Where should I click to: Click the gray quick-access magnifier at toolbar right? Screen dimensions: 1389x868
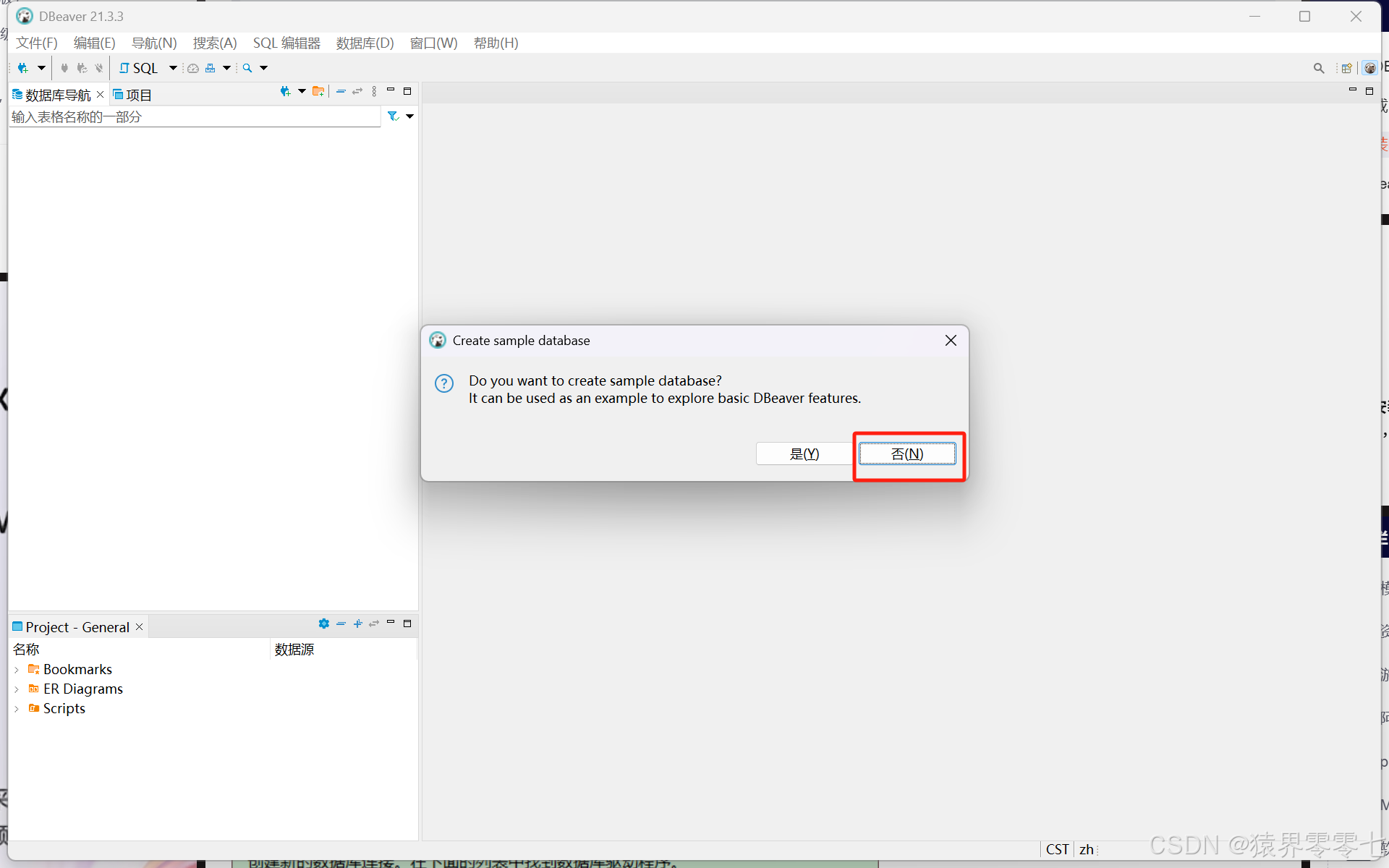tap(1319, 68)
